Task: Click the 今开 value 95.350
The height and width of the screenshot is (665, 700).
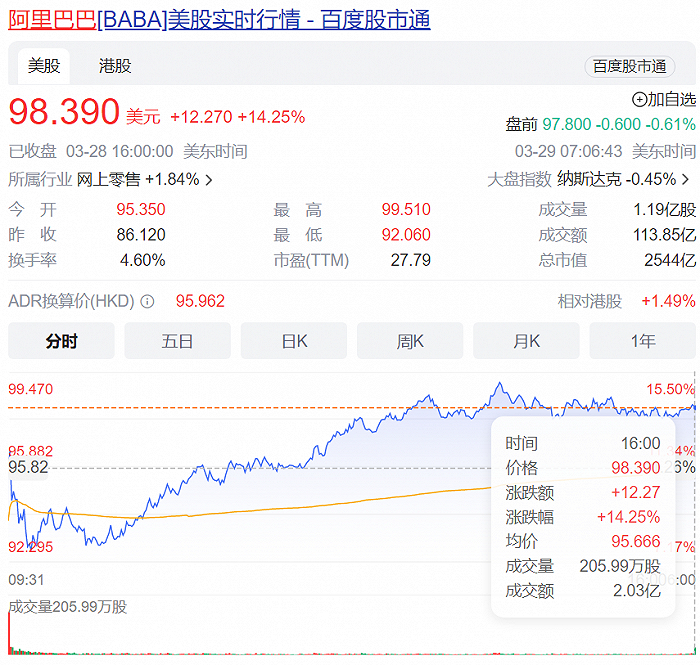Action: pyautogui.click(x=141, y=209)
